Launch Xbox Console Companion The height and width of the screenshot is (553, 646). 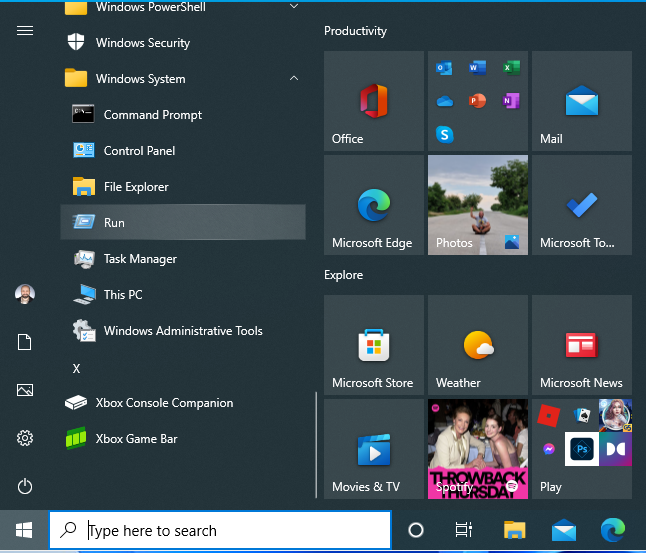pyautogui.click(x=183, y=403)
